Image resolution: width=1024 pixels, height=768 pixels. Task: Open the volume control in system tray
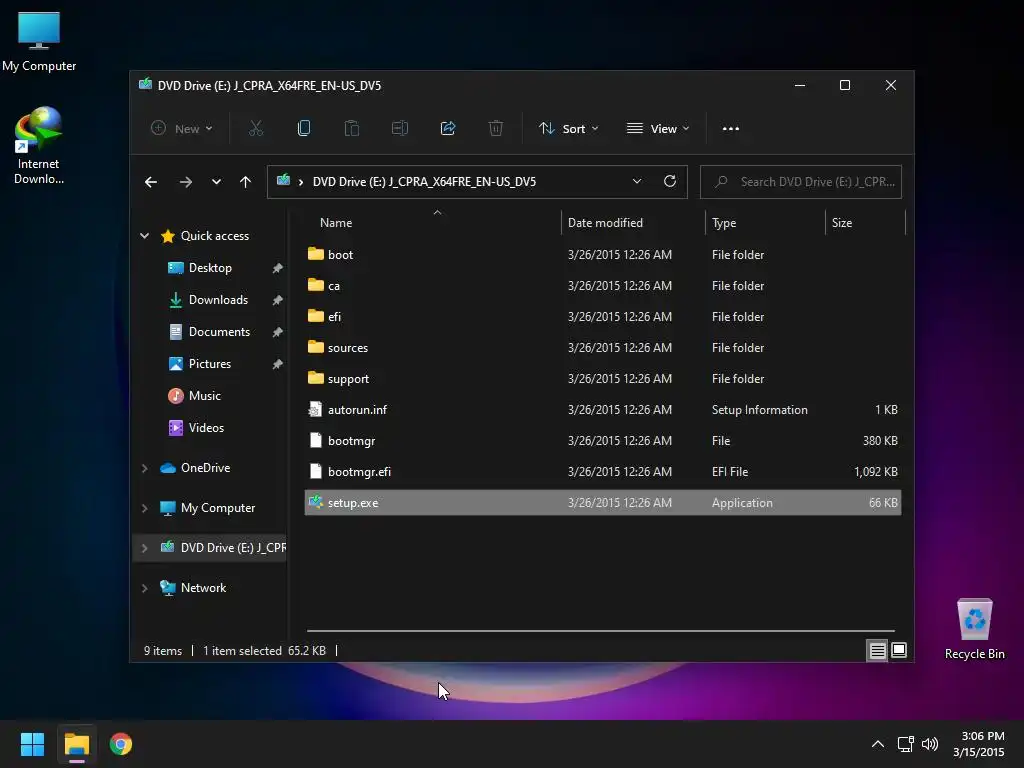click(x=930, y=744)
